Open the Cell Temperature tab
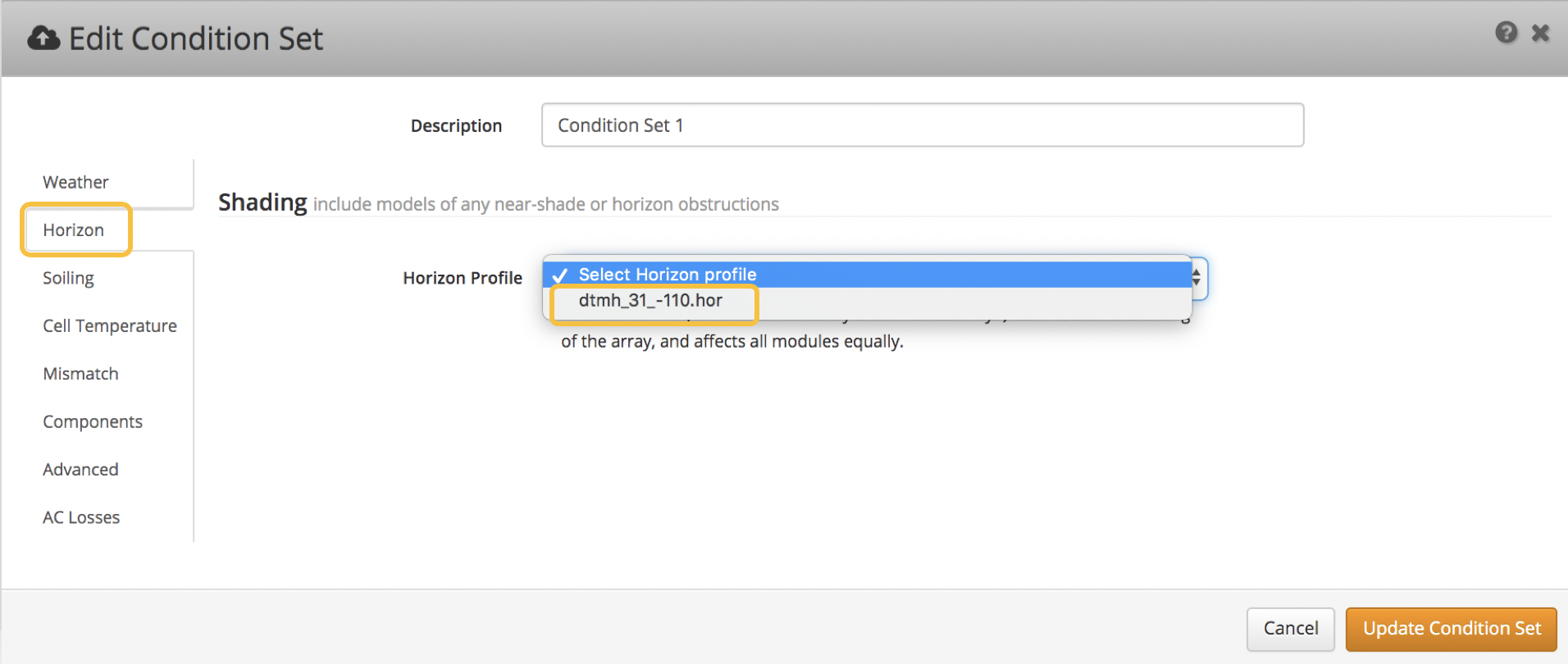1568x664 pixels. pyautogui.click(x=110, y=326)
